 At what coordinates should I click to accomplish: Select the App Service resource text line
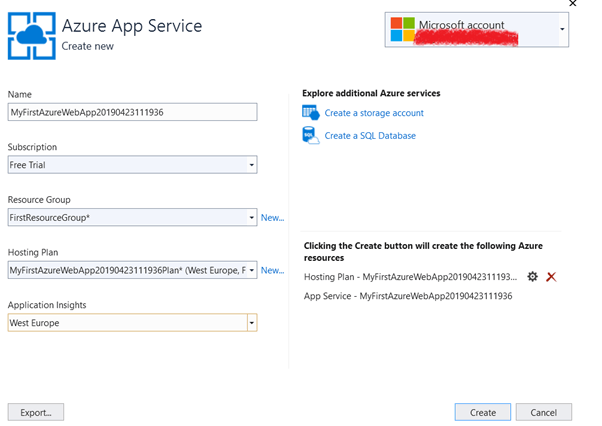pos(408,296)
